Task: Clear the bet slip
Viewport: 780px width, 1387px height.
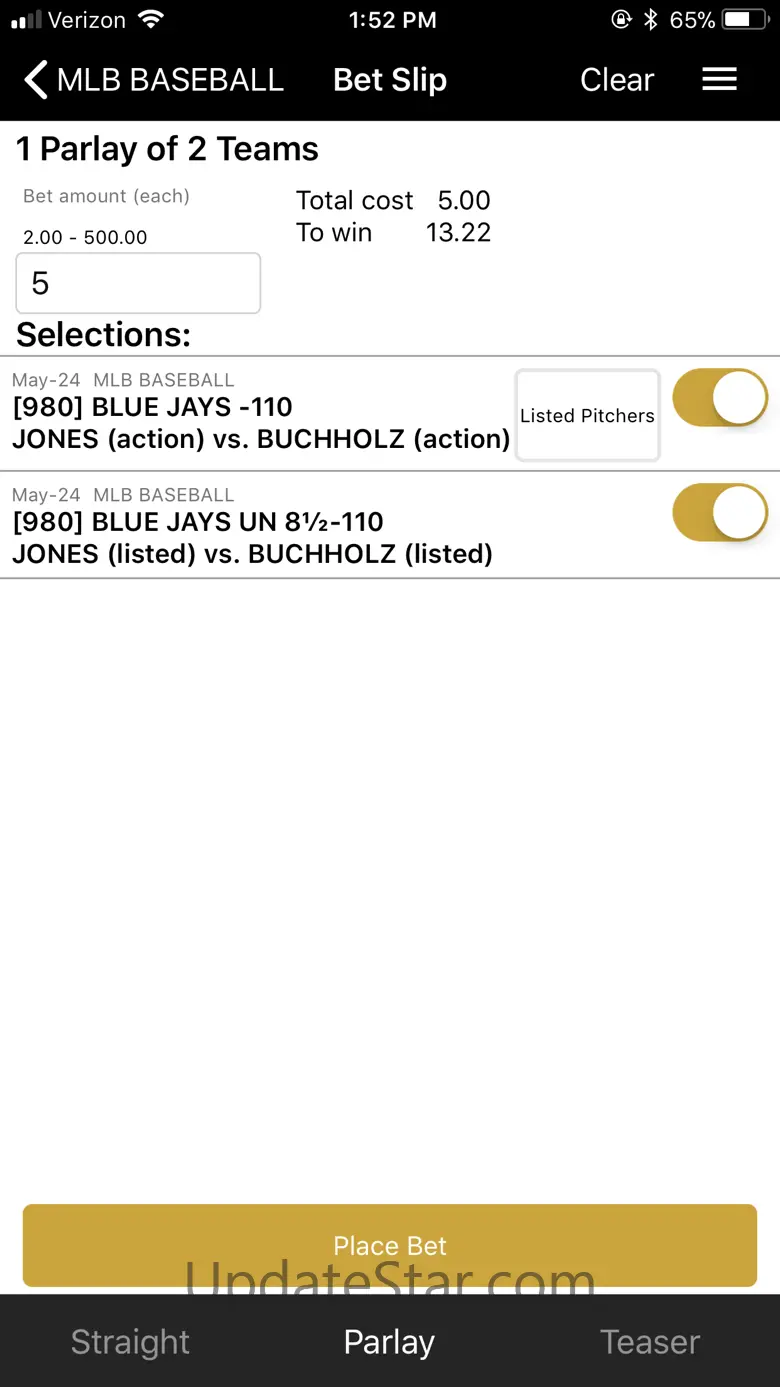Action: (616, 80)
